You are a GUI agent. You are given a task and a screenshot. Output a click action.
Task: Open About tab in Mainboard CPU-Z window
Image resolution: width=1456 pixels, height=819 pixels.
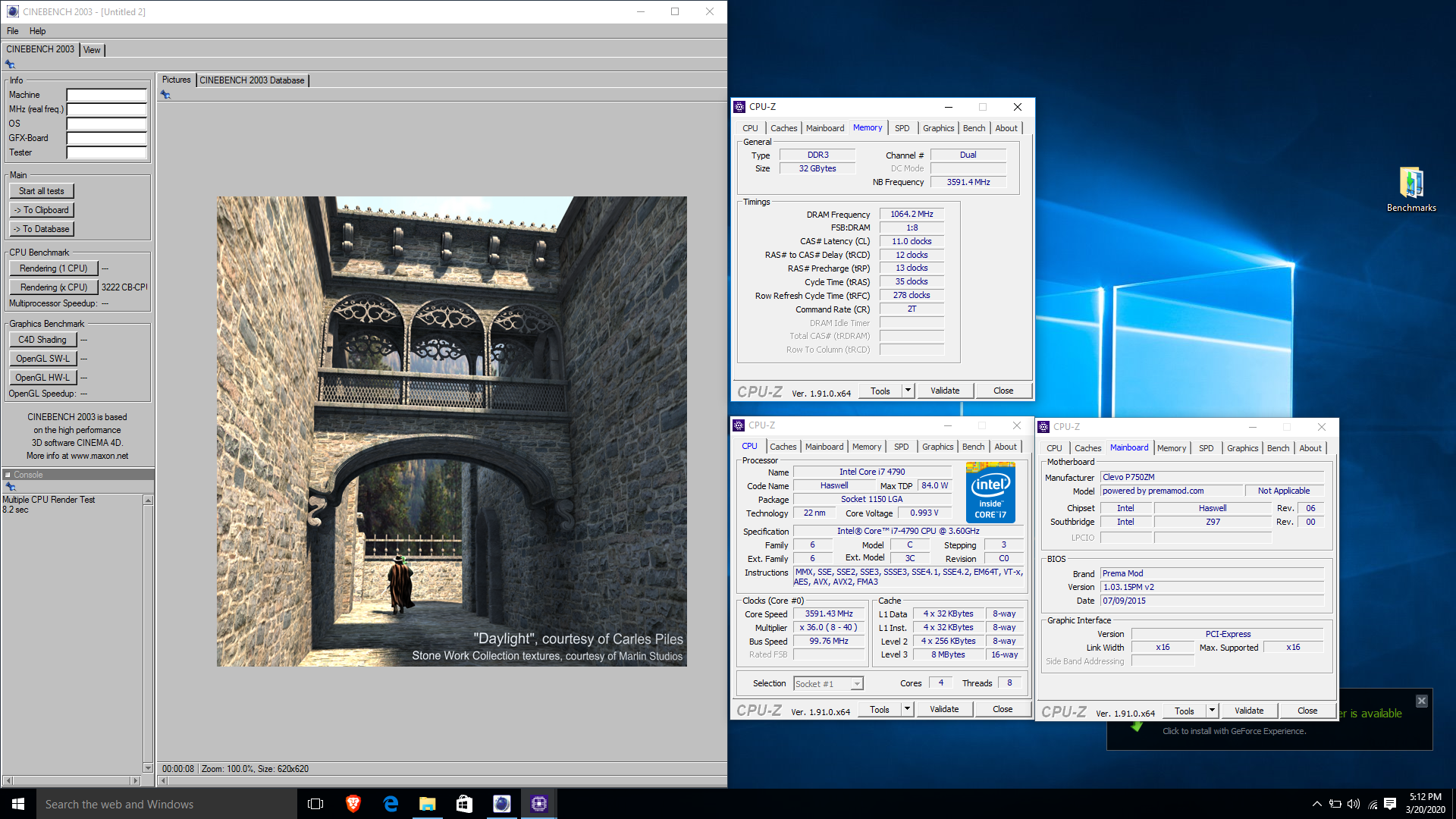1310,448
